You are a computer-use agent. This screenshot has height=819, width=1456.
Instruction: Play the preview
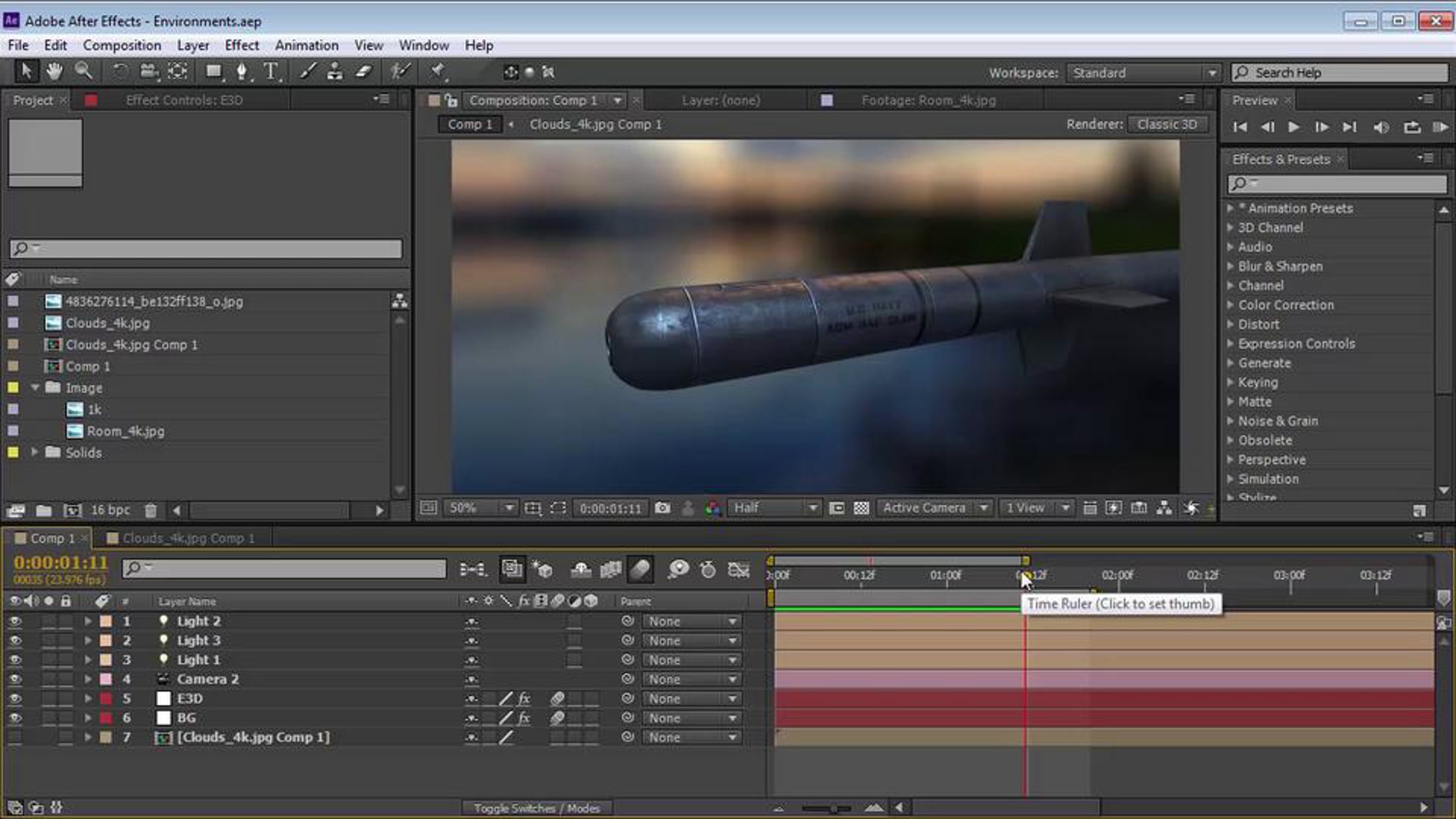point(1293,127)
